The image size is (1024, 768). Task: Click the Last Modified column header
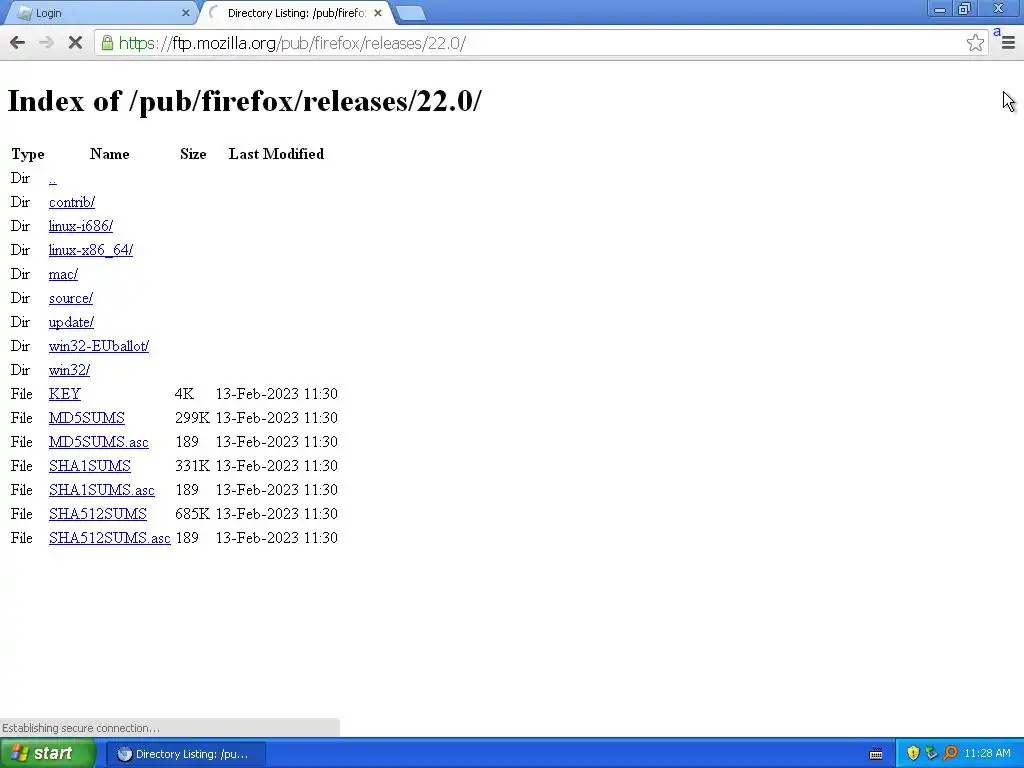276,154
